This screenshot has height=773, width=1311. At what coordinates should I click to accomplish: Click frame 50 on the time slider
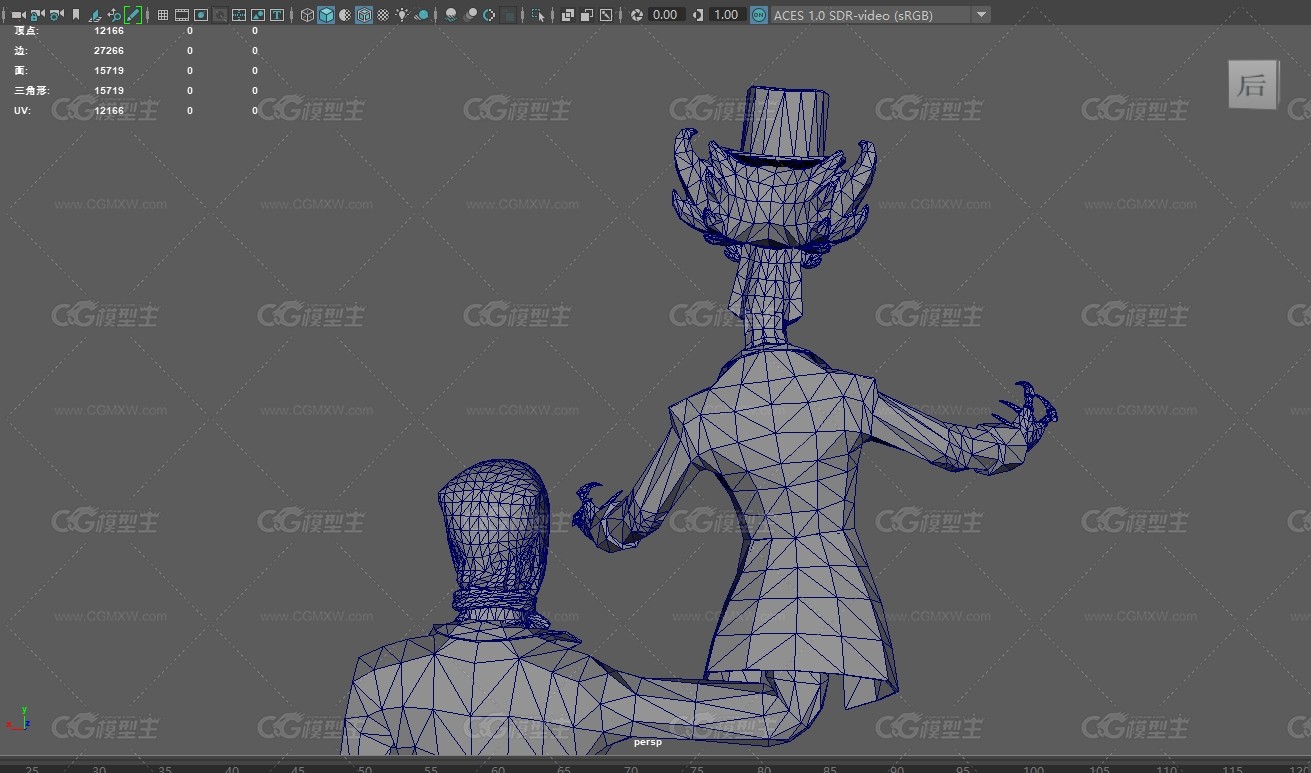(365, 768)
